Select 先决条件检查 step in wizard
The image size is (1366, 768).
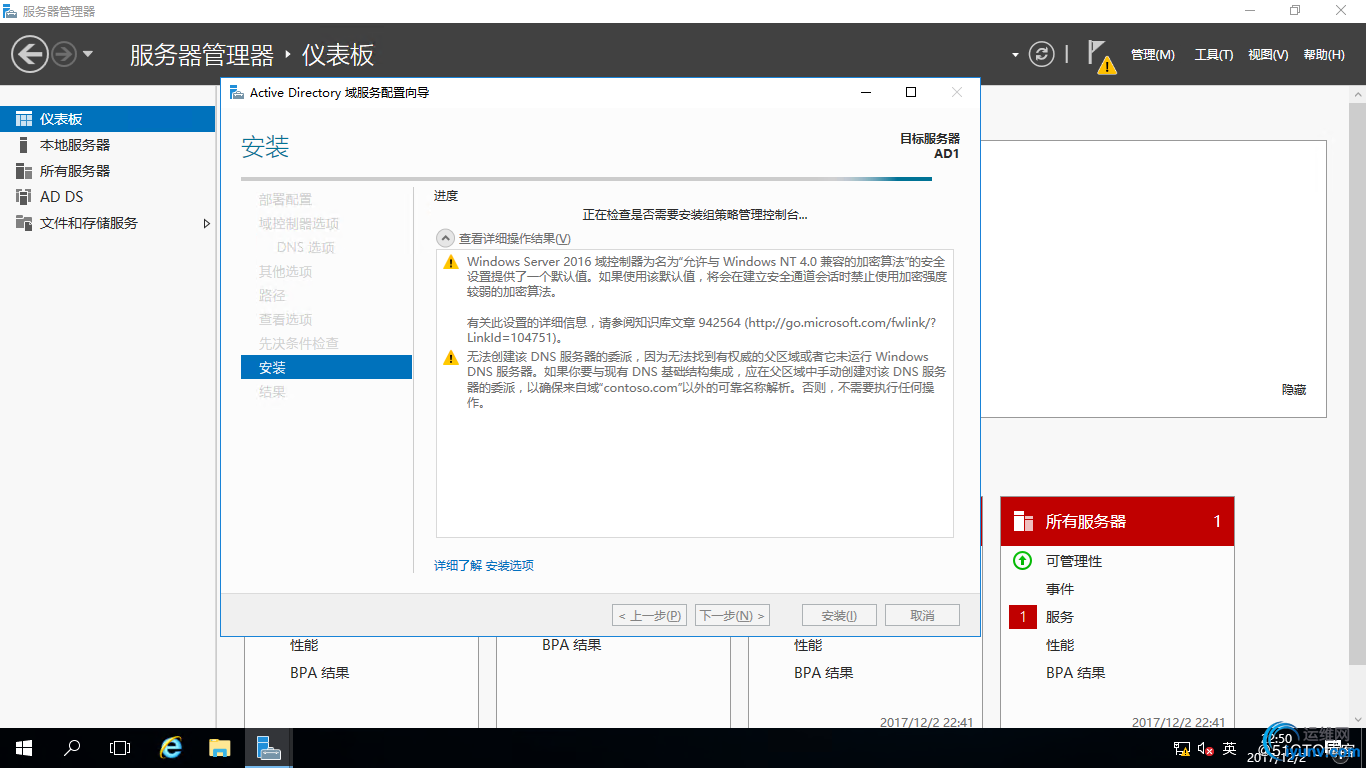tap(299, 343)
